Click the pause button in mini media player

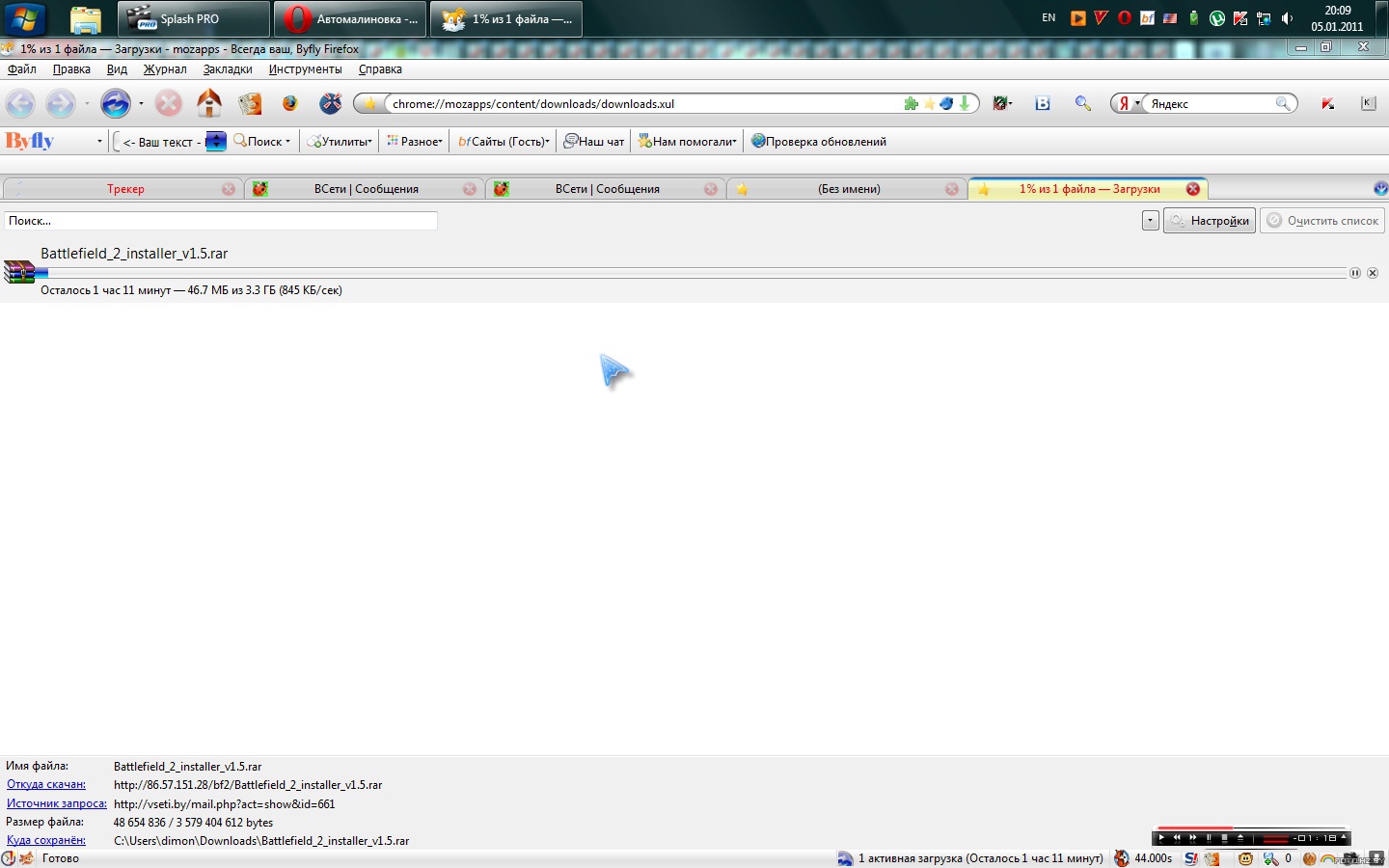pyautogui.click(x=1209, y=838)
